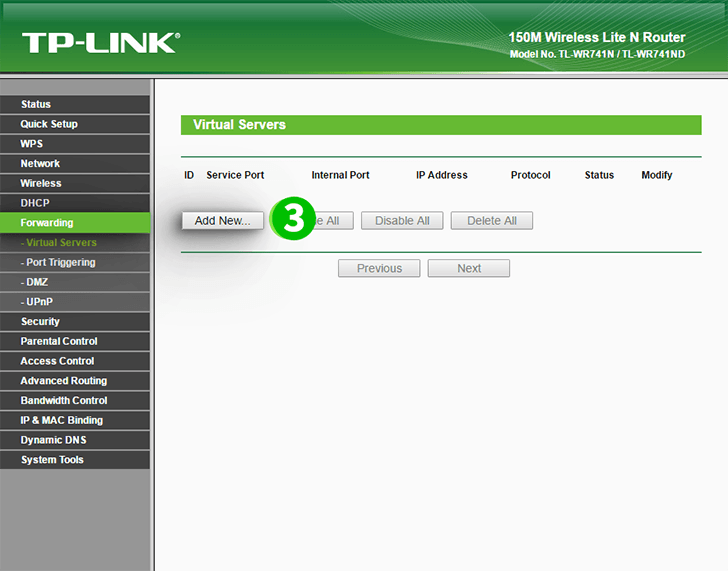Open Bandwidth Control settings
Screen dimensions: 728x571
pos(75,400)
